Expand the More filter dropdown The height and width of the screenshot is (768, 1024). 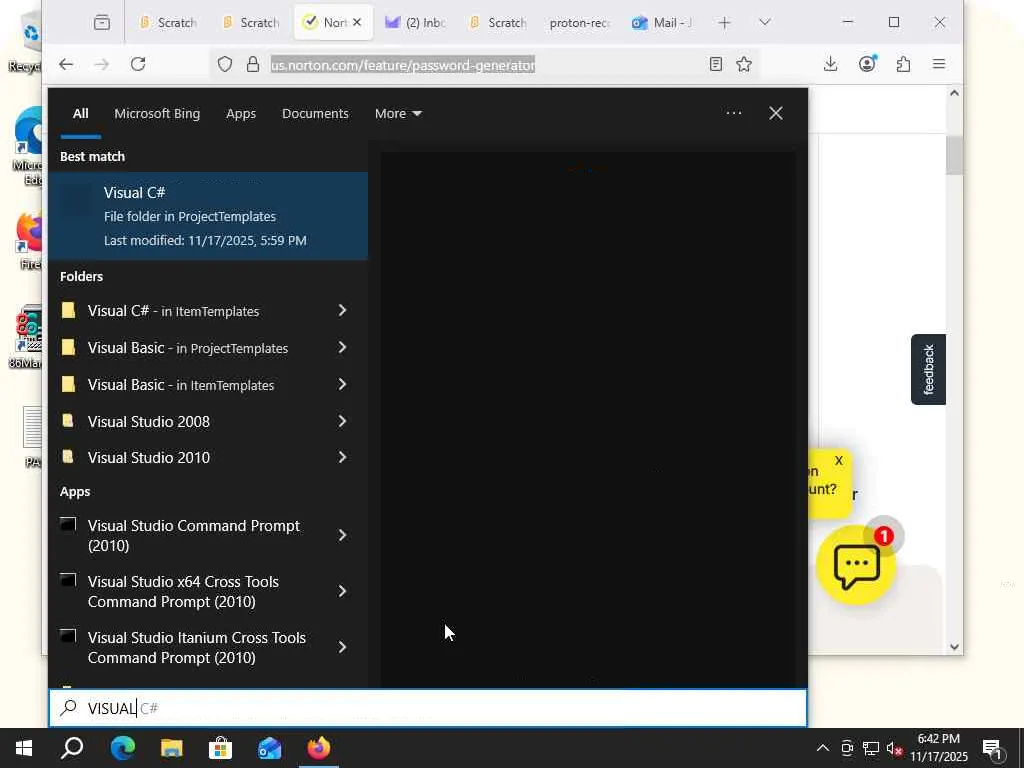[398, 114]
